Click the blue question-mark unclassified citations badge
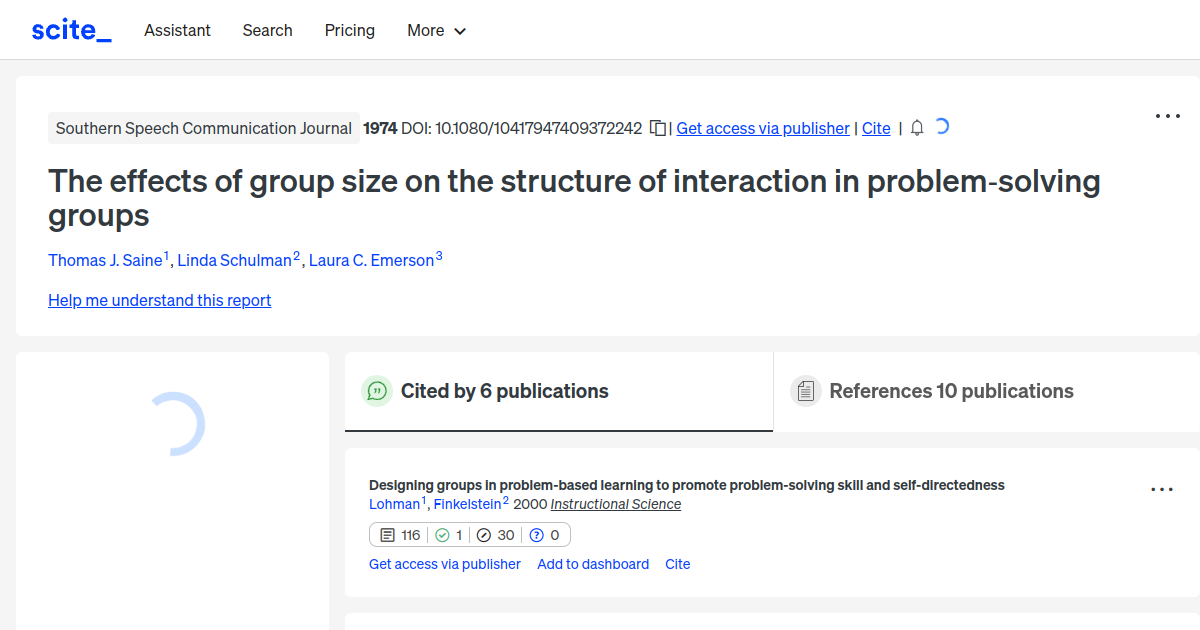 click(x=545, y=534)
